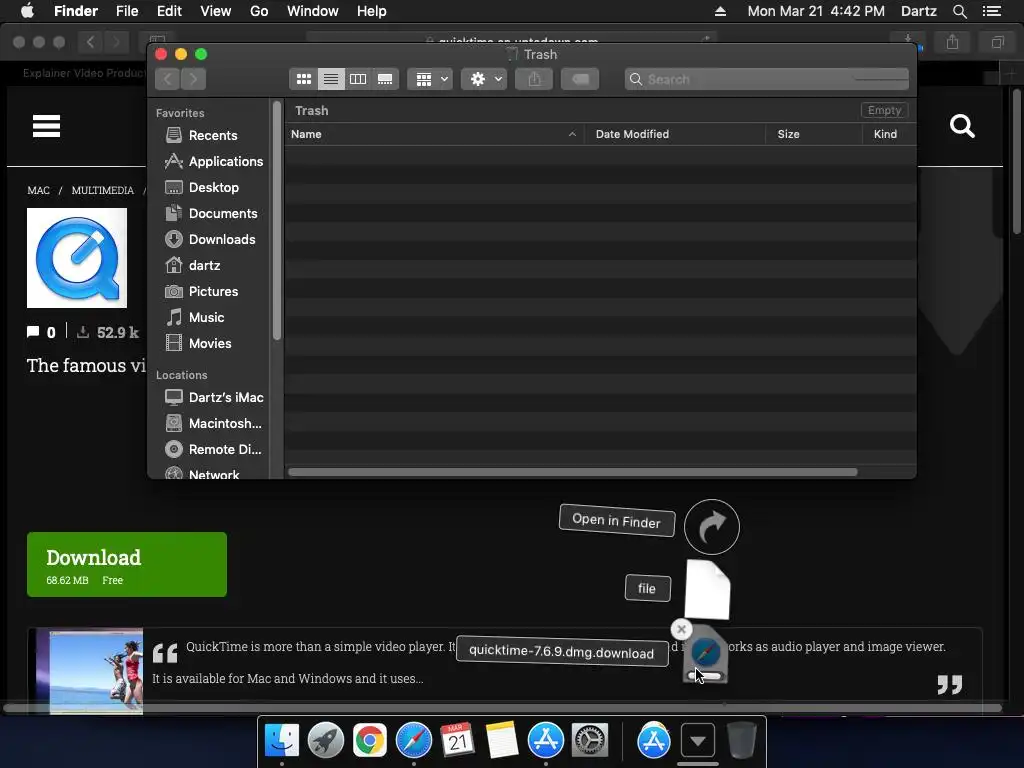Click the Open in Finder arrow icon
Image resolution: width=1024 pixels, height=768 pixels.
[712, 527]
